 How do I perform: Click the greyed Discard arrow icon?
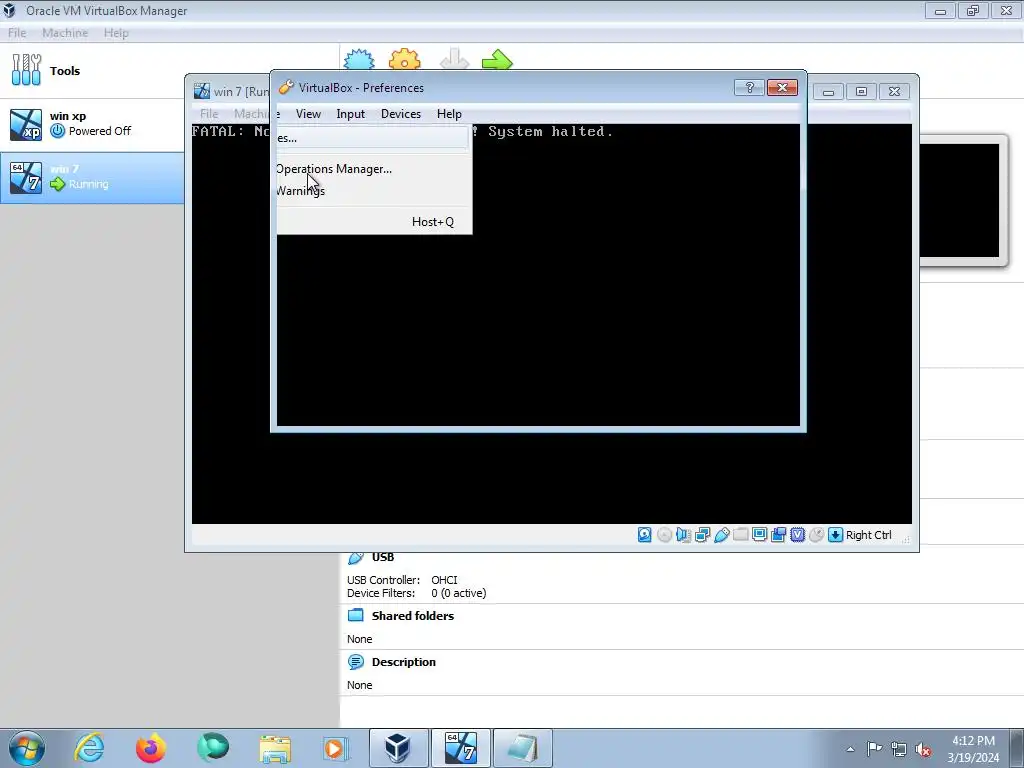455,59
